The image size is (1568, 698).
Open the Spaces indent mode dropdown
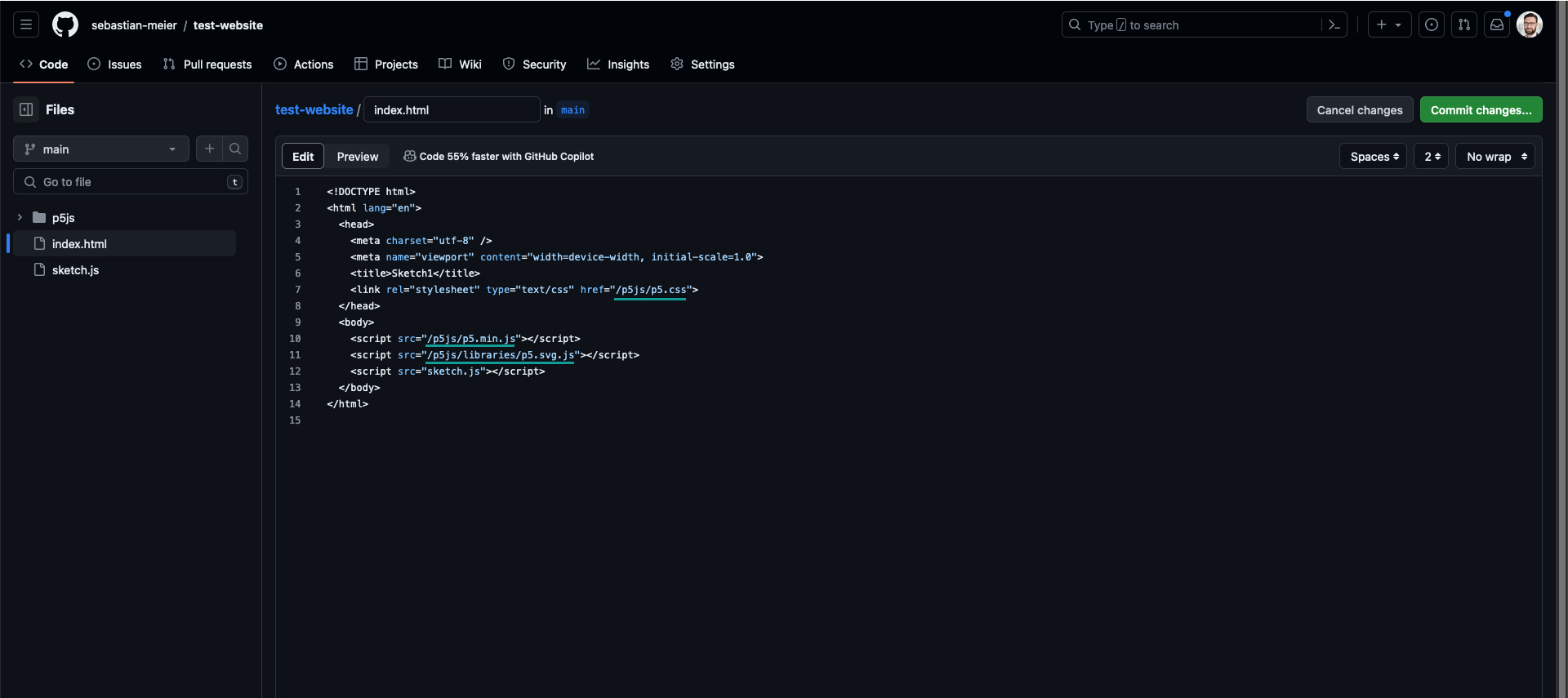[1373, 156]
